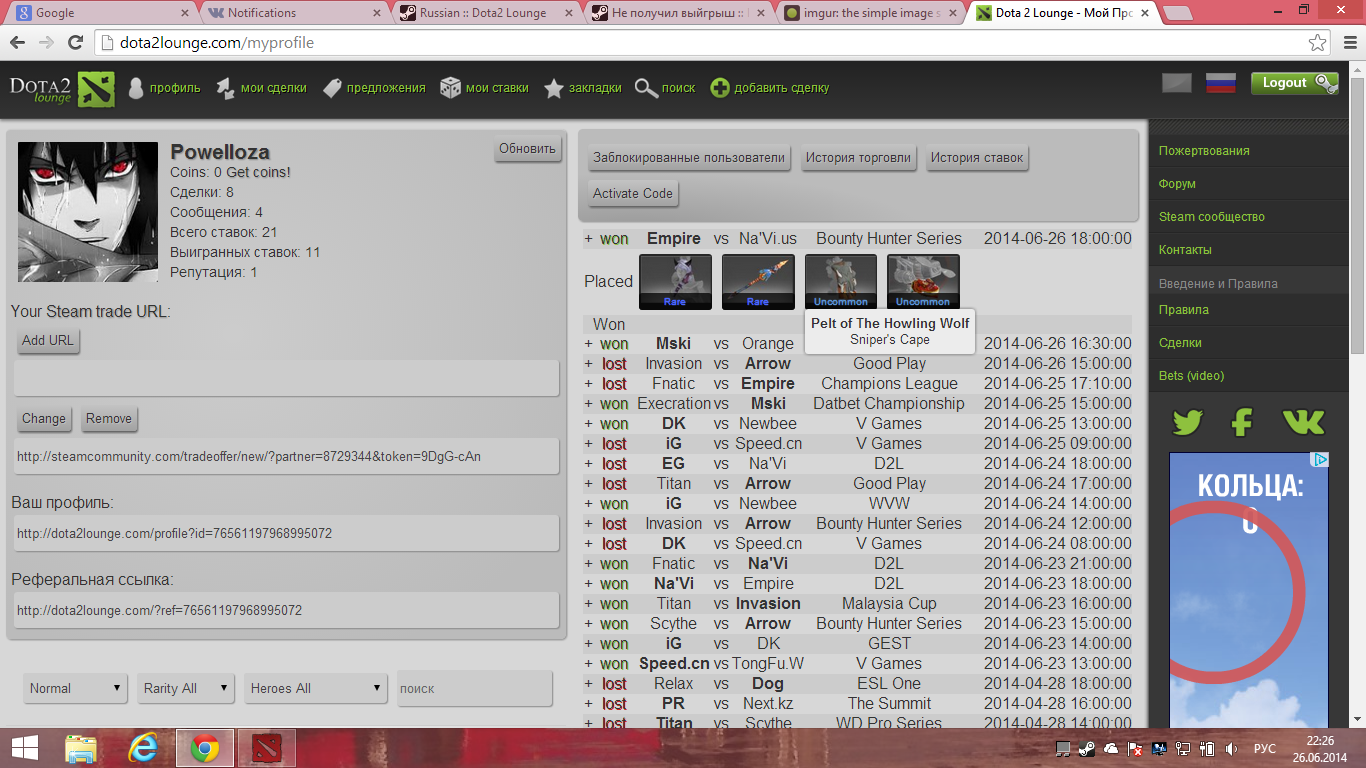Screen dimensions: 1366x768
Task: Open профиль via person icon
Action: click(x=136, y=88)
